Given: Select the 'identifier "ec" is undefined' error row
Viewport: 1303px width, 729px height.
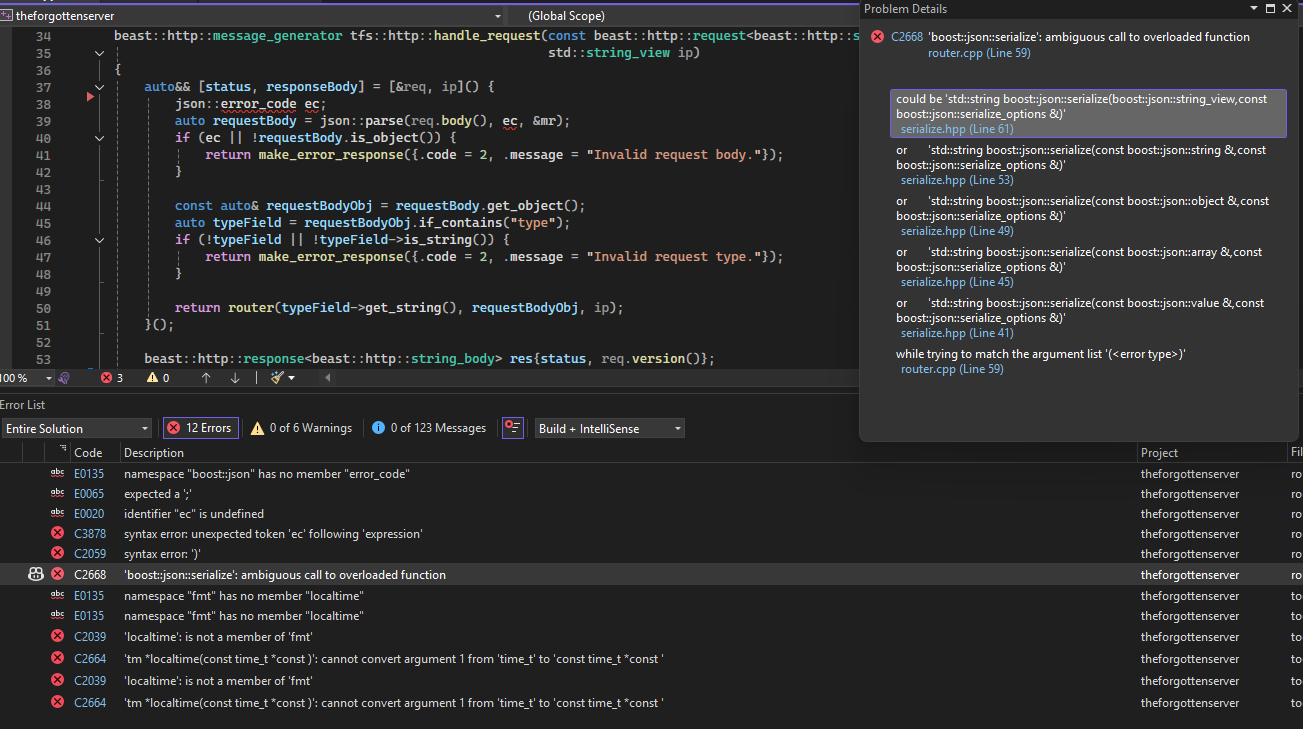Looking at the screenshot, I should (651, 514).
